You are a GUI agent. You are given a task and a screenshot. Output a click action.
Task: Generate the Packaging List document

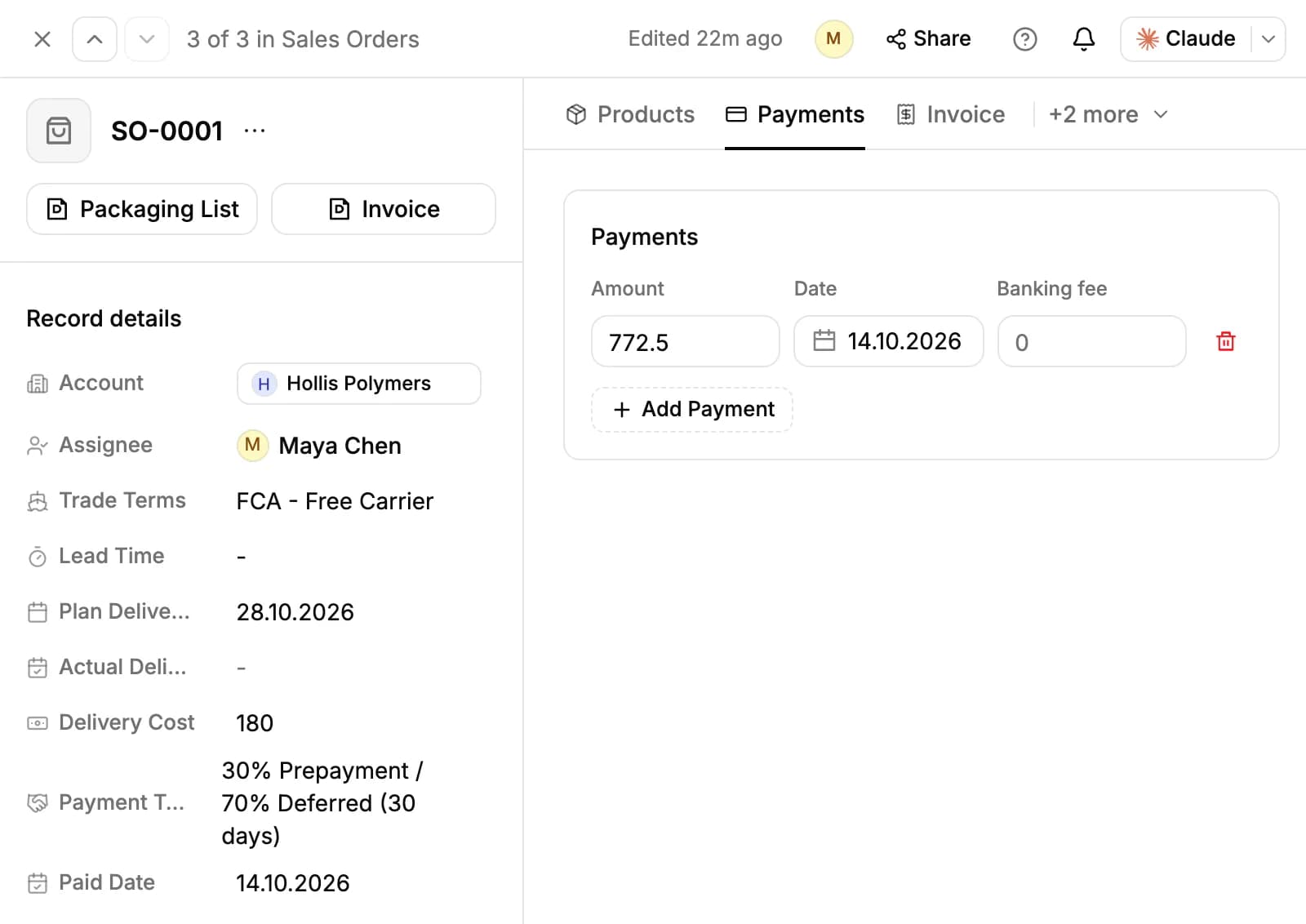142,209
